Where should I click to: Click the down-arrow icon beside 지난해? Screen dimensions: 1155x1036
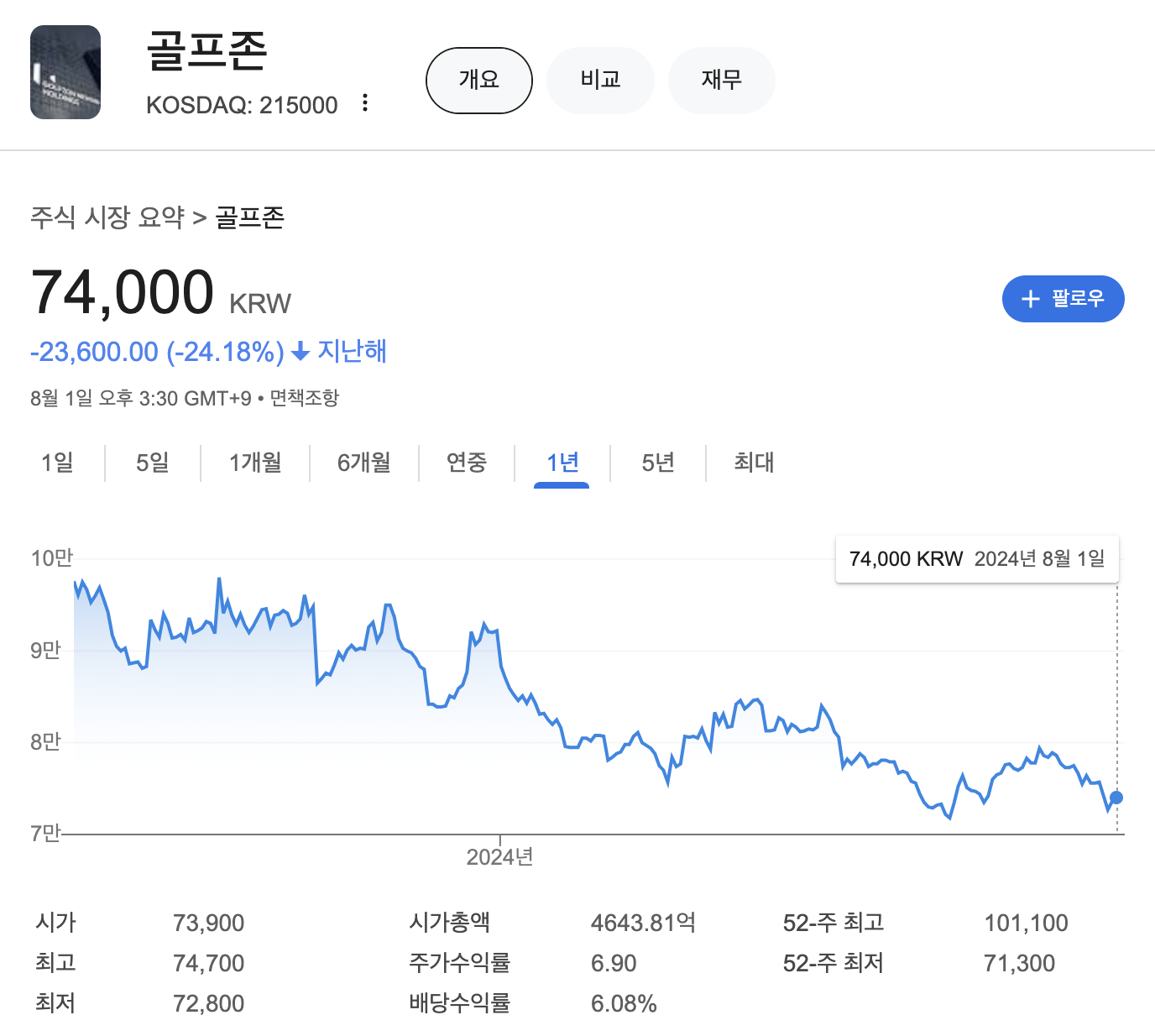pos(301,352)
